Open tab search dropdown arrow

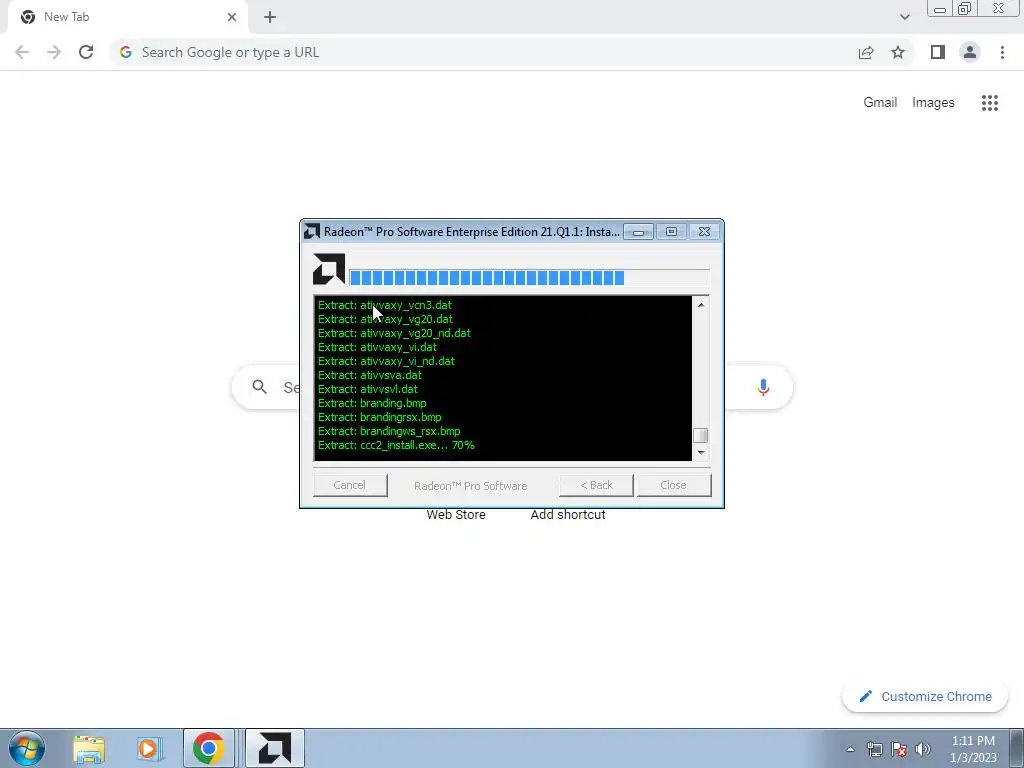(904, 17)
